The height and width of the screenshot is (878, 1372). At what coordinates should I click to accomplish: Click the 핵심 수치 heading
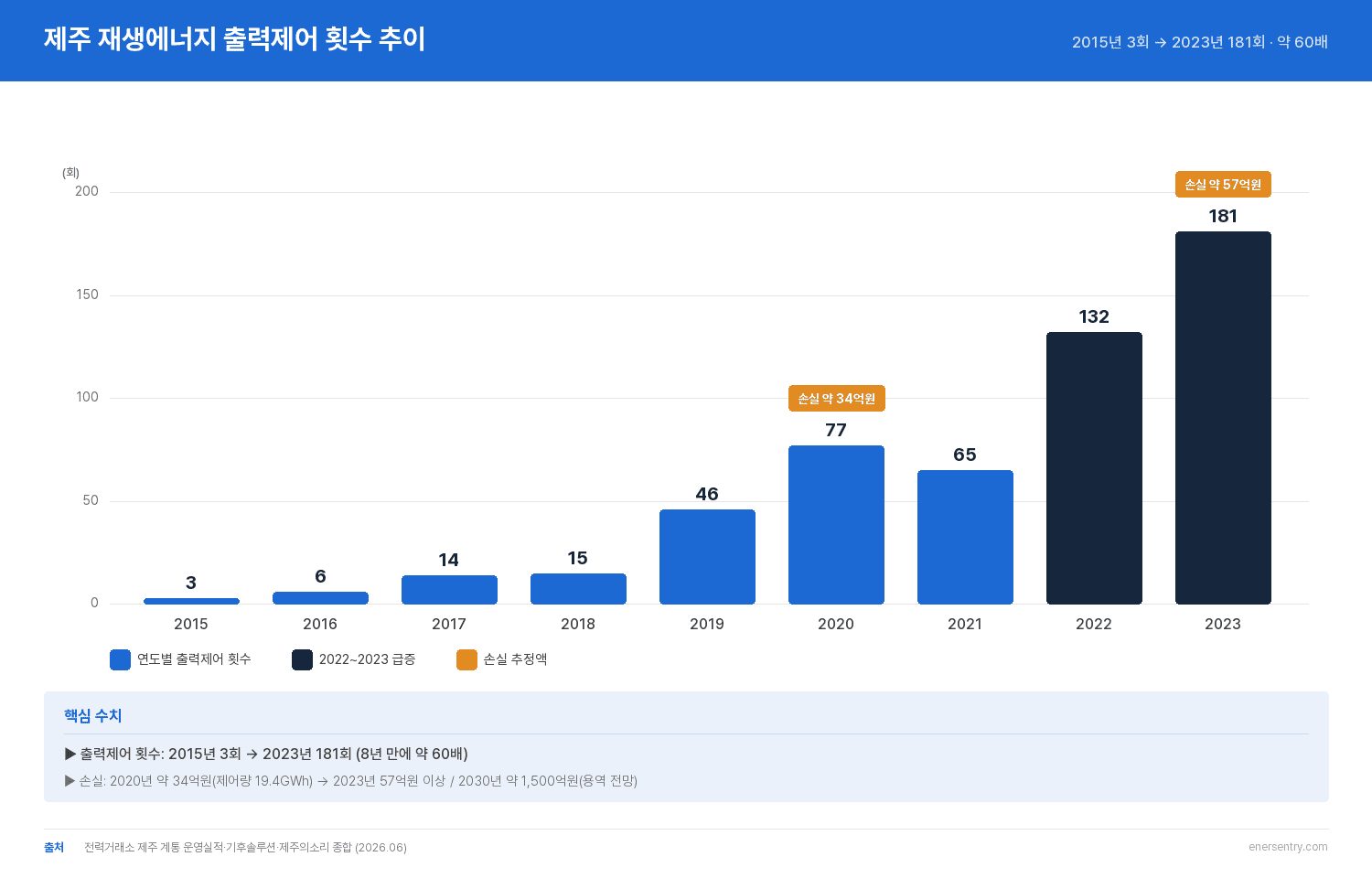click(92, 716)
